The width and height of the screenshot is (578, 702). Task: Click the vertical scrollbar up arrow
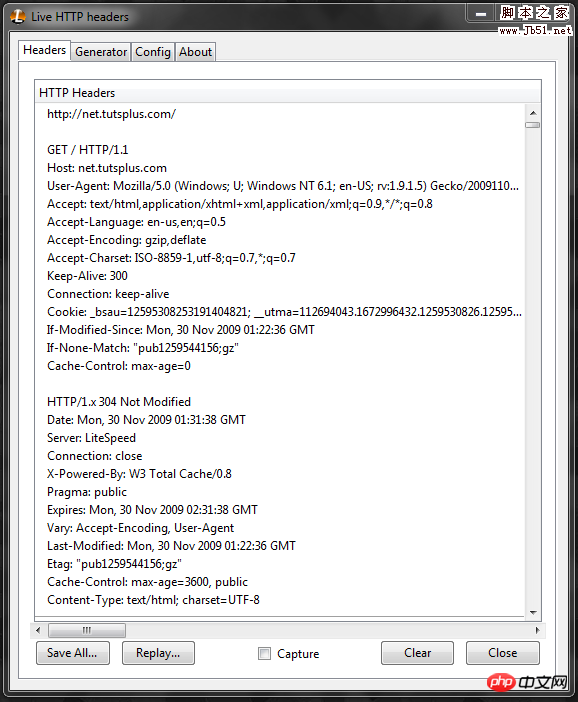pos(533,113)
